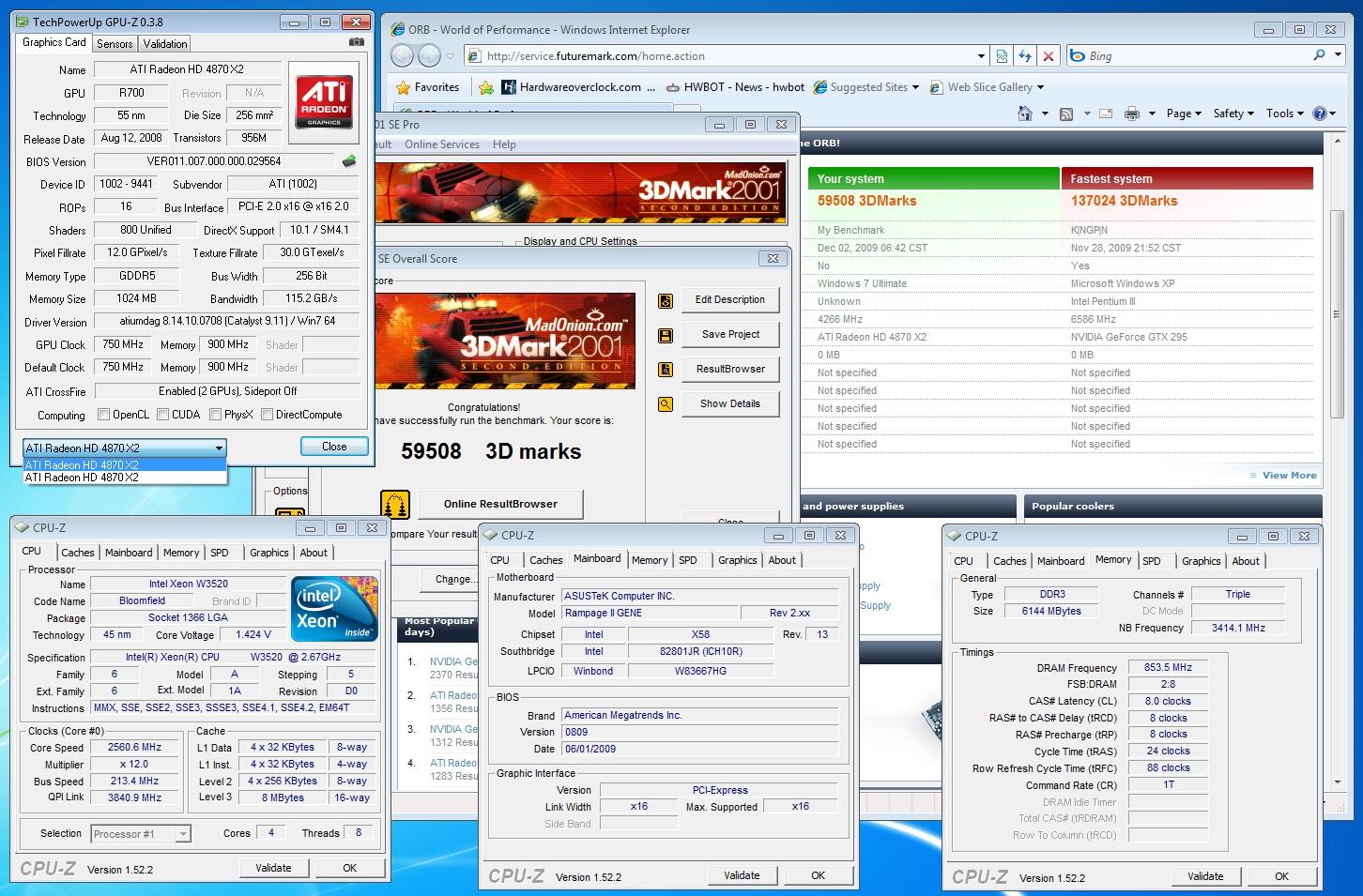Go to Home page icon in IE
This screenshot has width=1363, height=896.
coord(1025,114)
